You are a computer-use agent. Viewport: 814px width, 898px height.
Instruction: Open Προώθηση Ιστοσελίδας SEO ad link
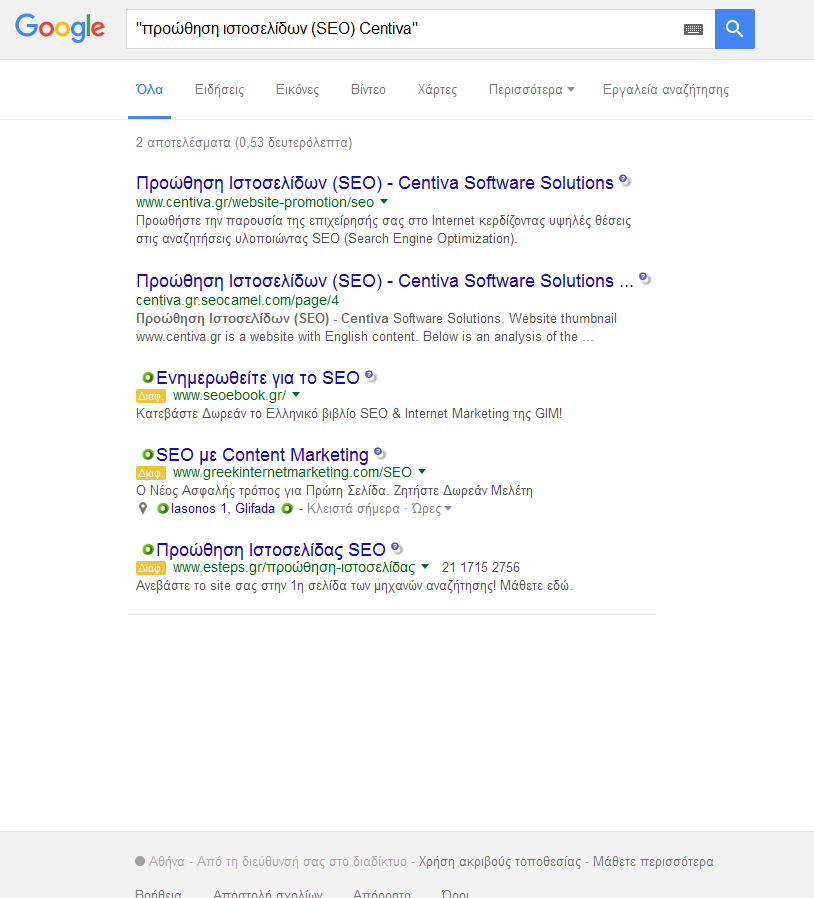(x=271, y=550)
